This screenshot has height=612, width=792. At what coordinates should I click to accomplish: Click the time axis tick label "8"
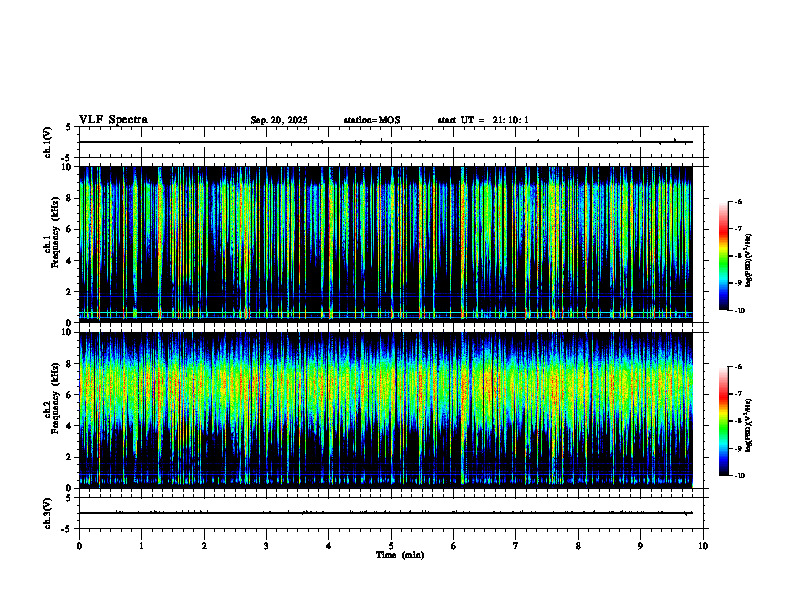[578, 546]
